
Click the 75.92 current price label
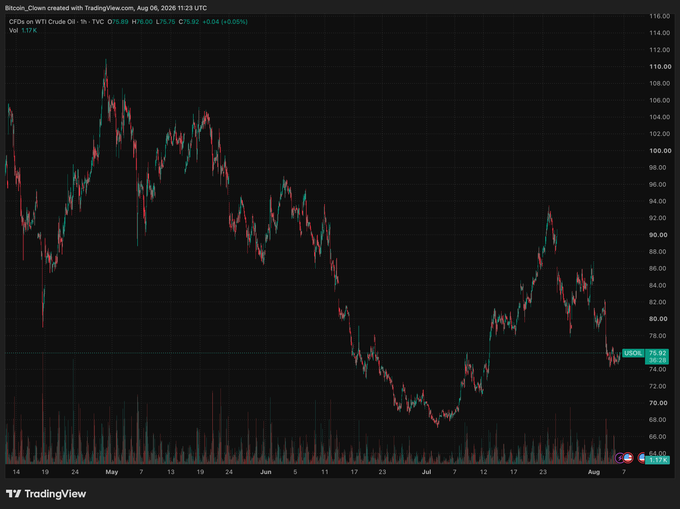coord(657,353)
